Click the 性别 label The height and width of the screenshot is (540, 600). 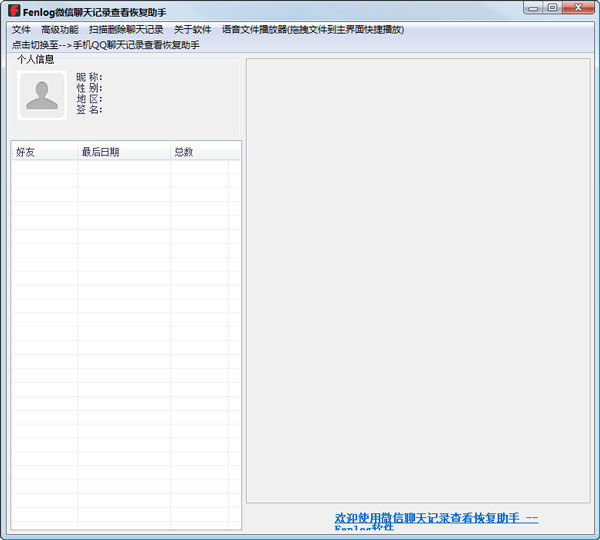tap(89, 88)
